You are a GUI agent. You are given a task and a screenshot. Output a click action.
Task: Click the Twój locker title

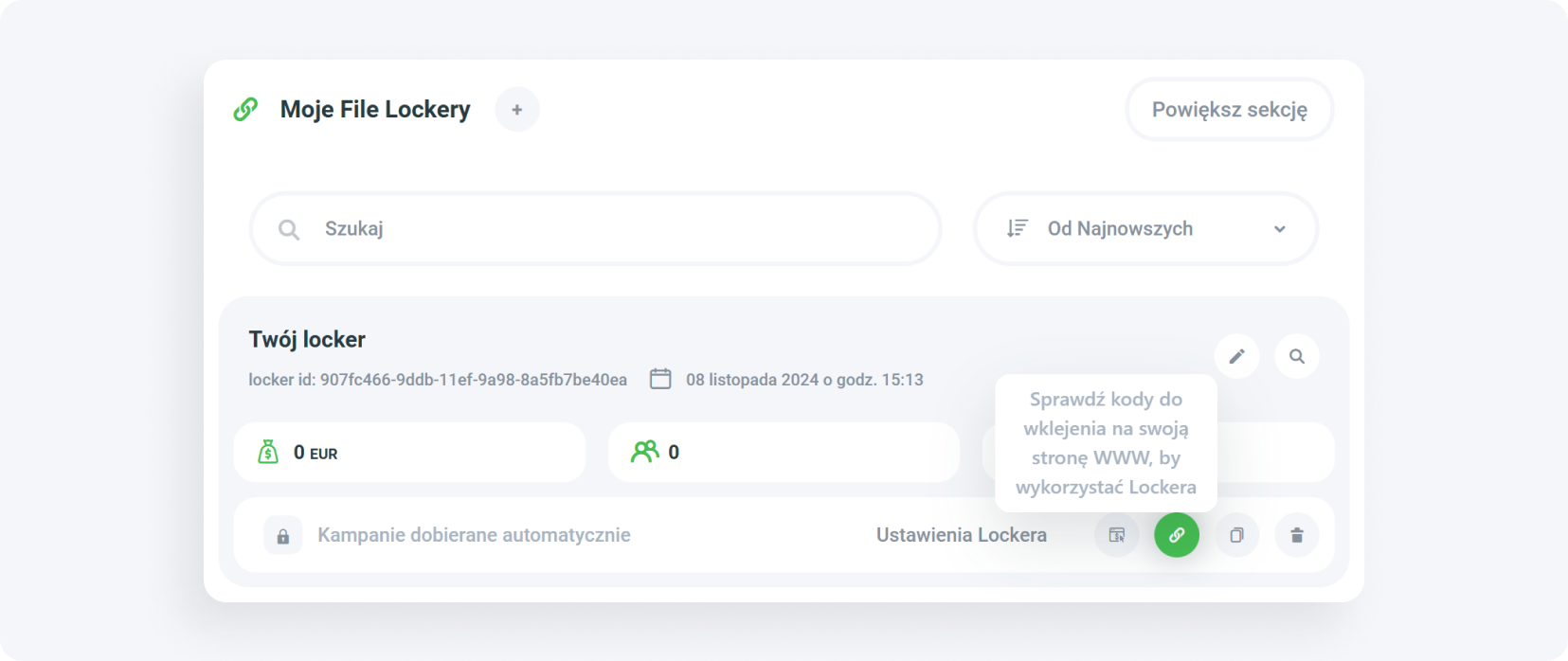(x=307, y=339)
